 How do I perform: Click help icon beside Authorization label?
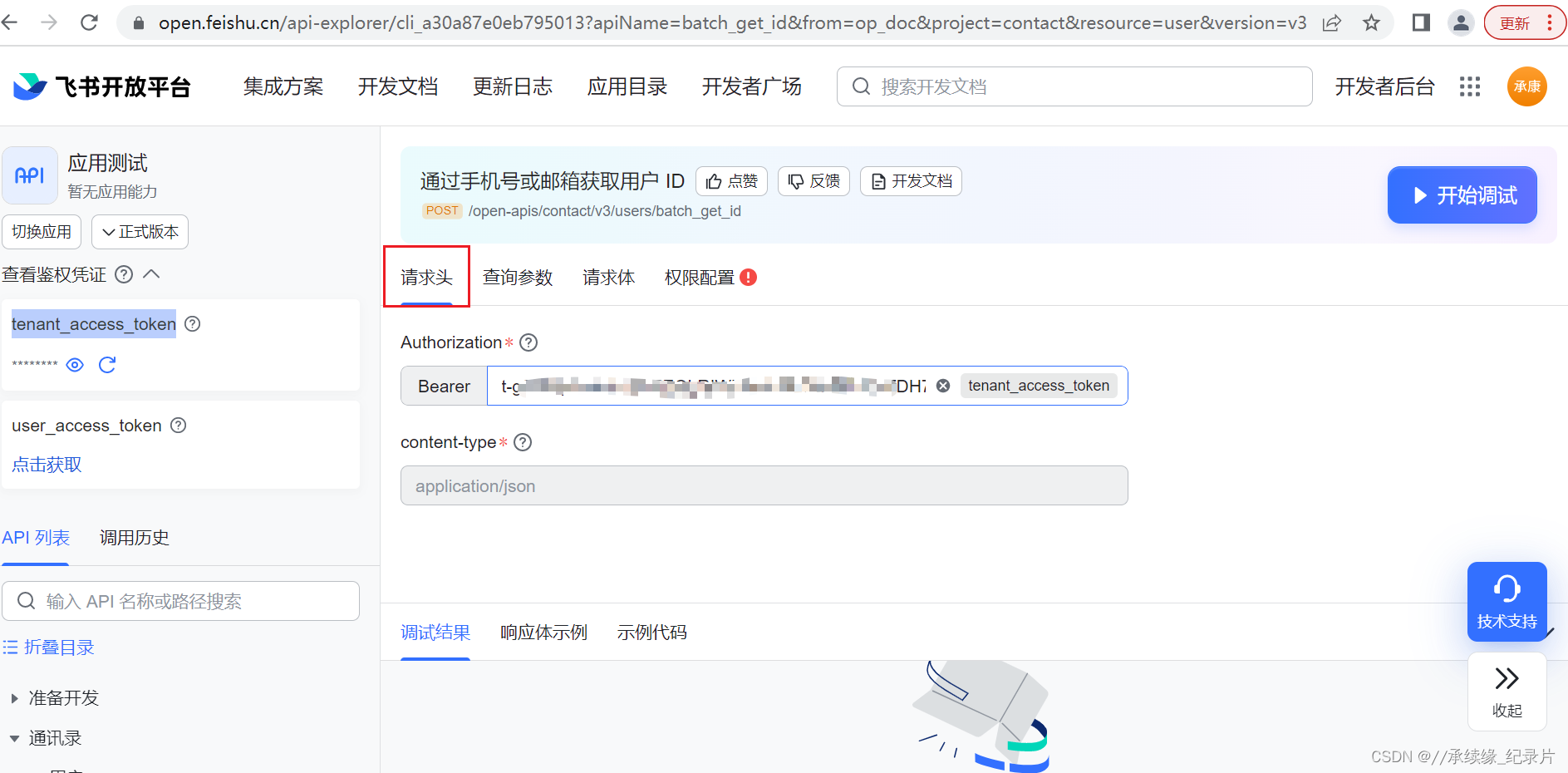click(x=528, y=342)
